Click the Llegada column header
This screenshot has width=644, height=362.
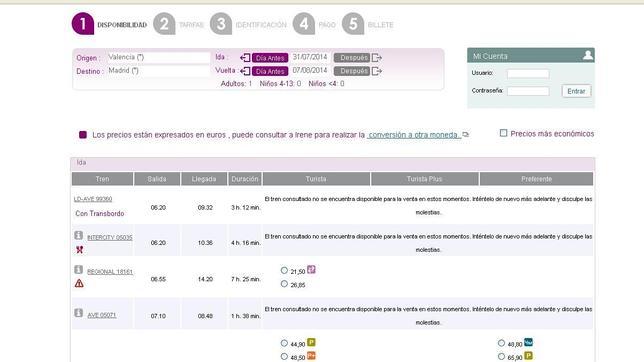coord(204,179)
